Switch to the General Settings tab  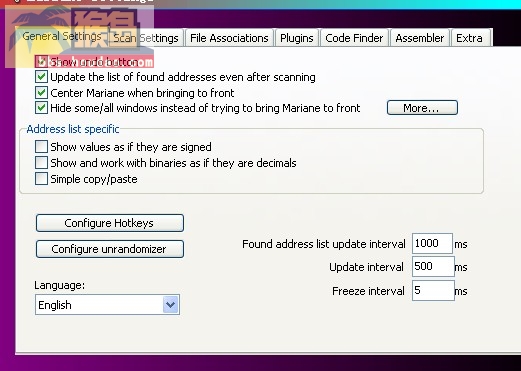(x=62, y=37)
